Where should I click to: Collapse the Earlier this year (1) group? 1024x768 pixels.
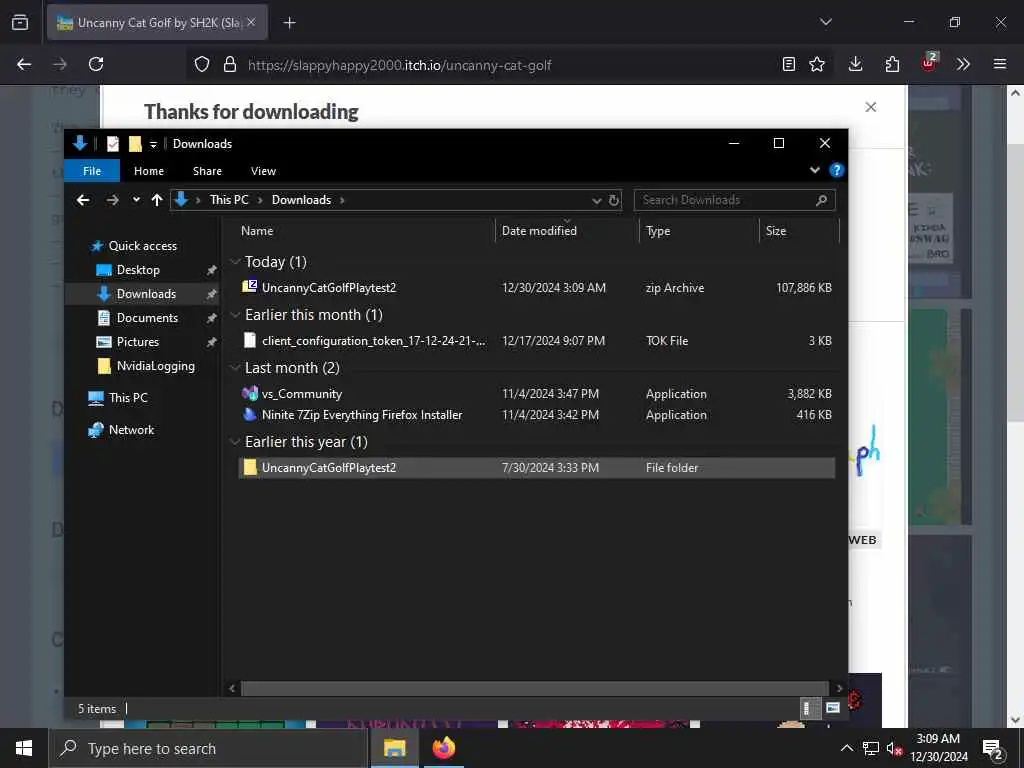pos(235,442)
